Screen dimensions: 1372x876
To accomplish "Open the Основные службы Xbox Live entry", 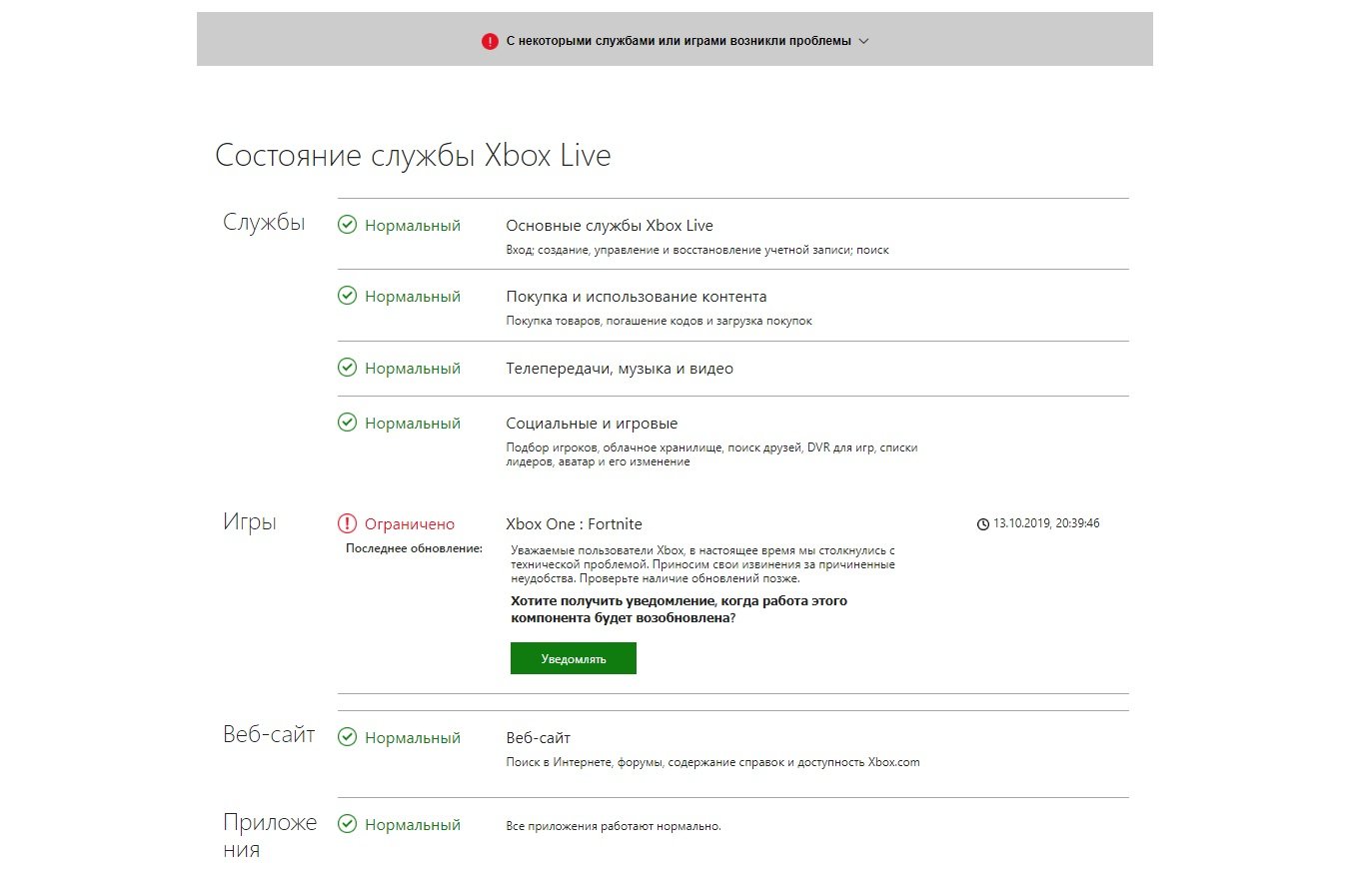I will click(610, 226).
